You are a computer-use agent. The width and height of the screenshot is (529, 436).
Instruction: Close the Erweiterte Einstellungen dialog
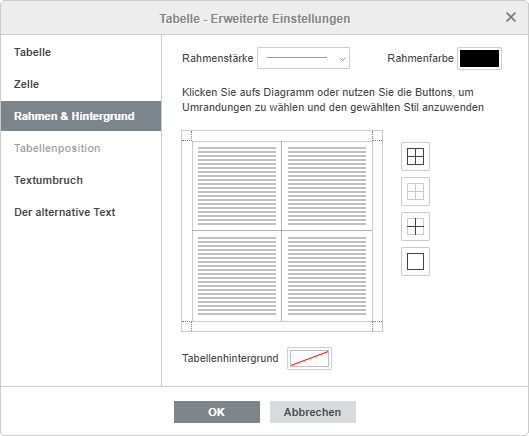tap(511, 17)
